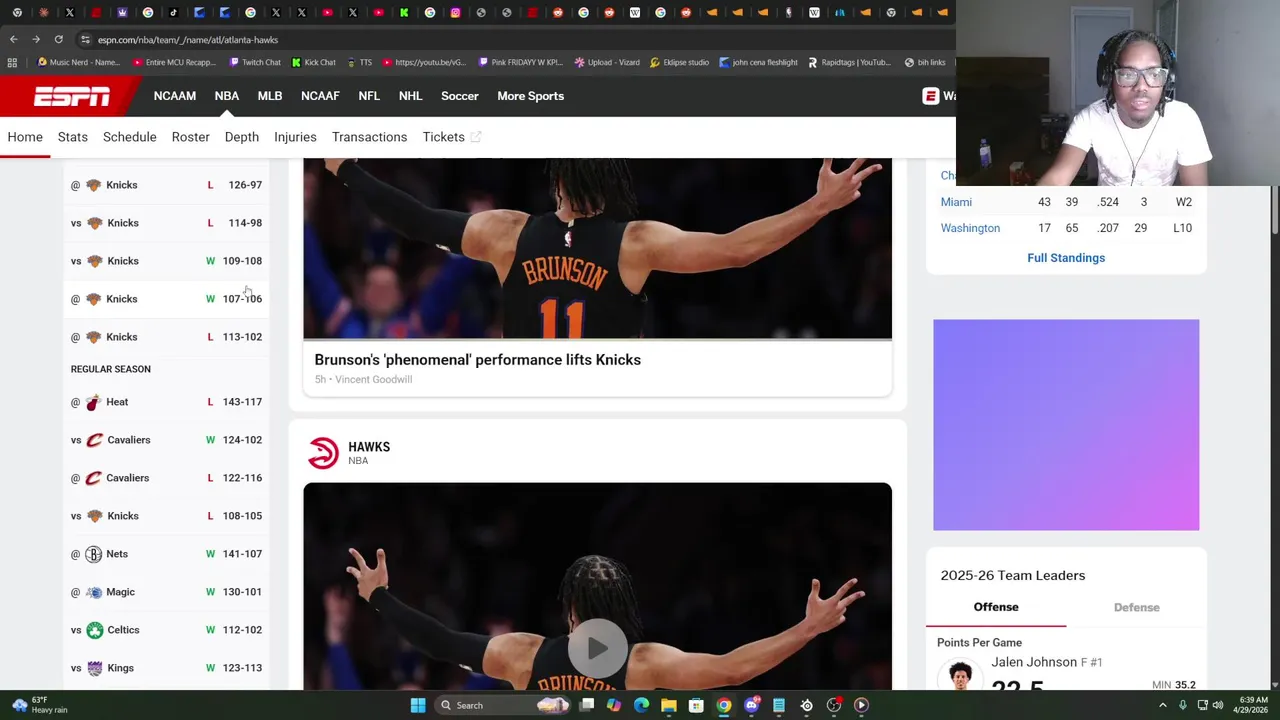Open the weather widget showing Heavy rain
1280x720 pixels.
[38, 705]
